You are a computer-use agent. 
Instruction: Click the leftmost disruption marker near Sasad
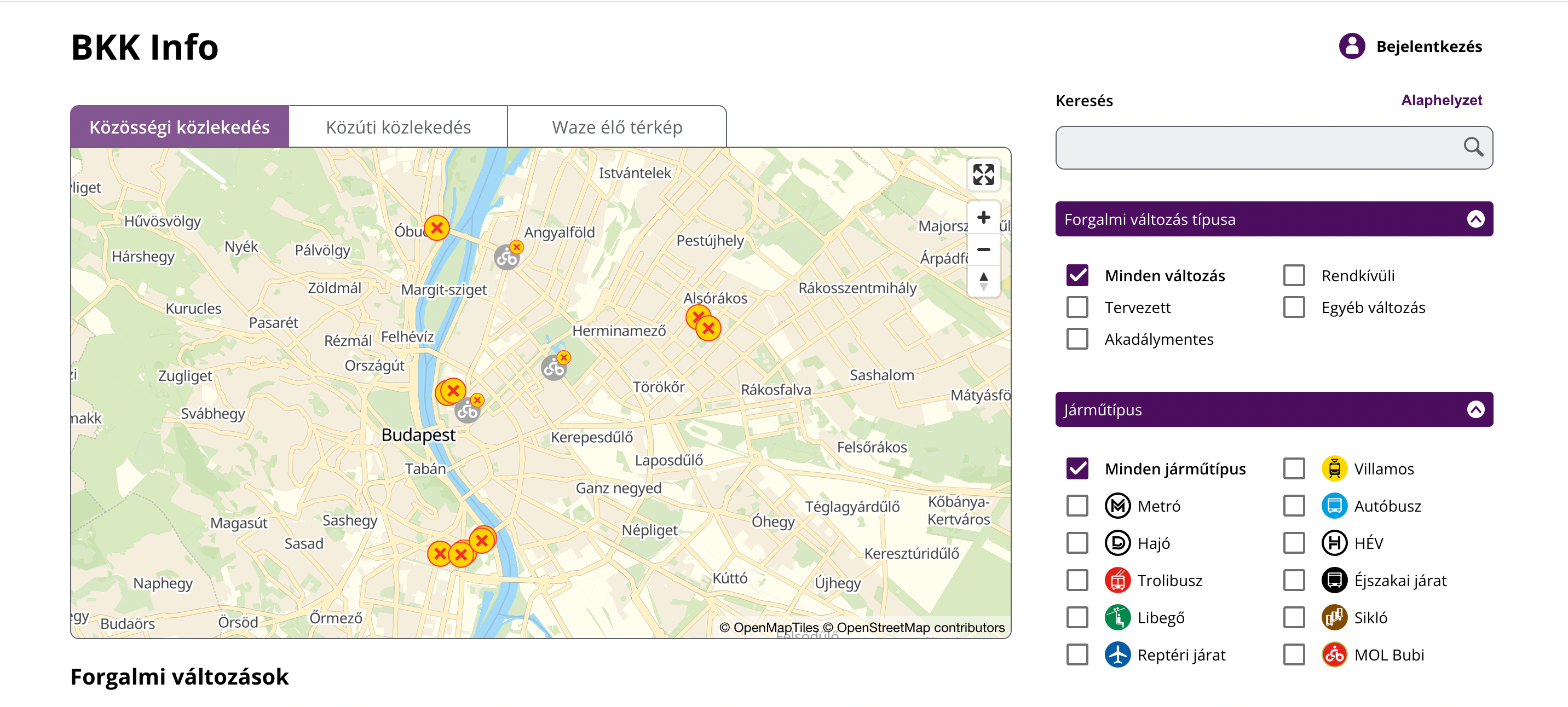(440, 554)
